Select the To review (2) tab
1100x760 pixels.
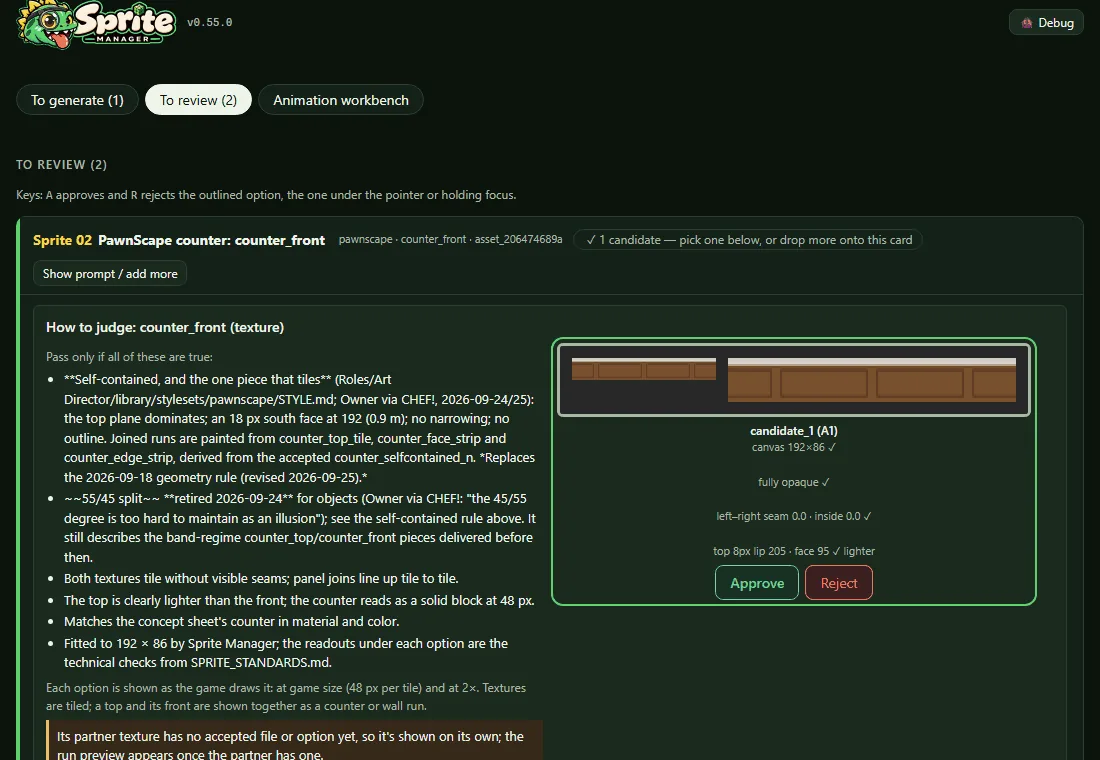(198, 100)
